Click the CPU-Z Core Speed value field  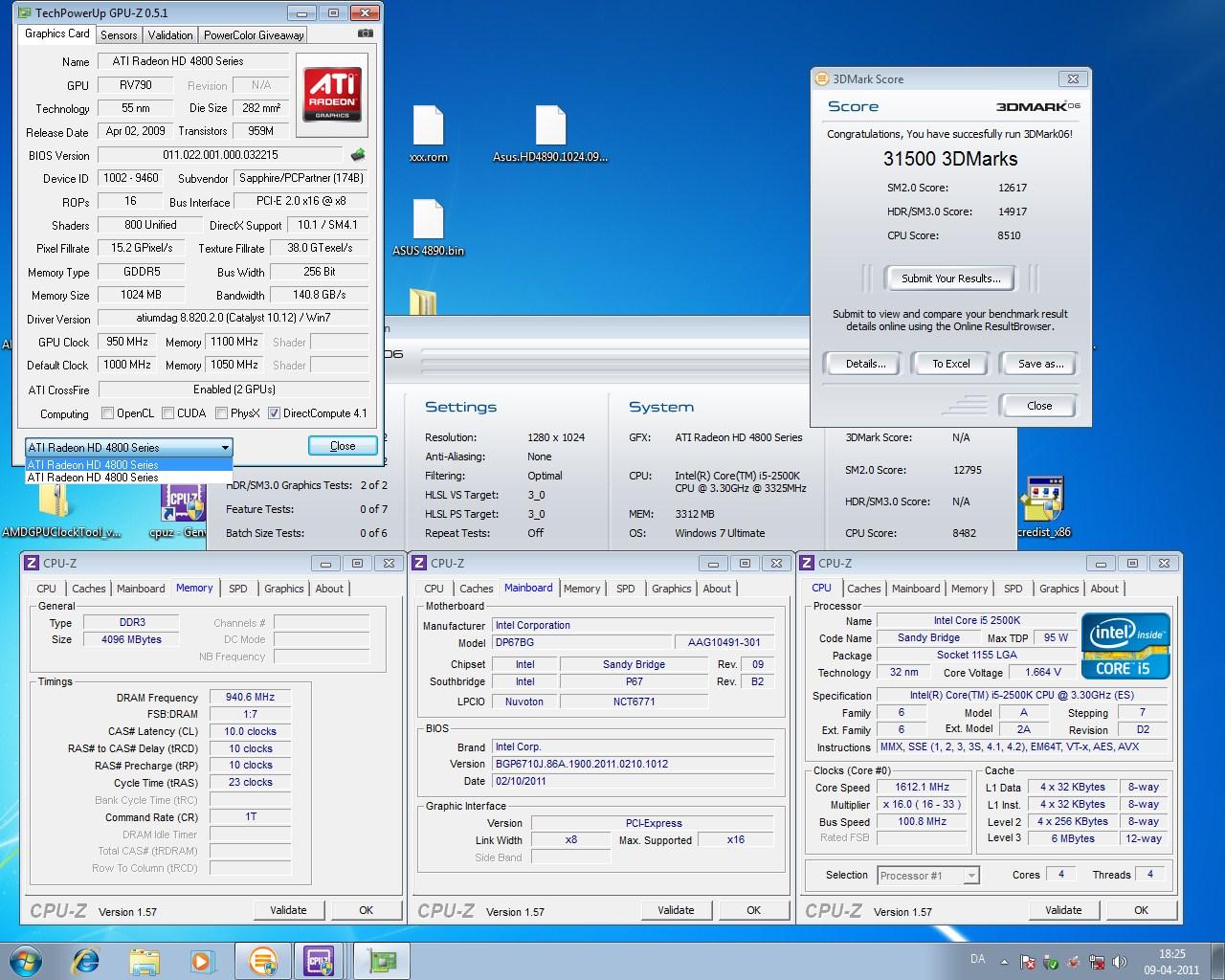click(x=922, y=788)
